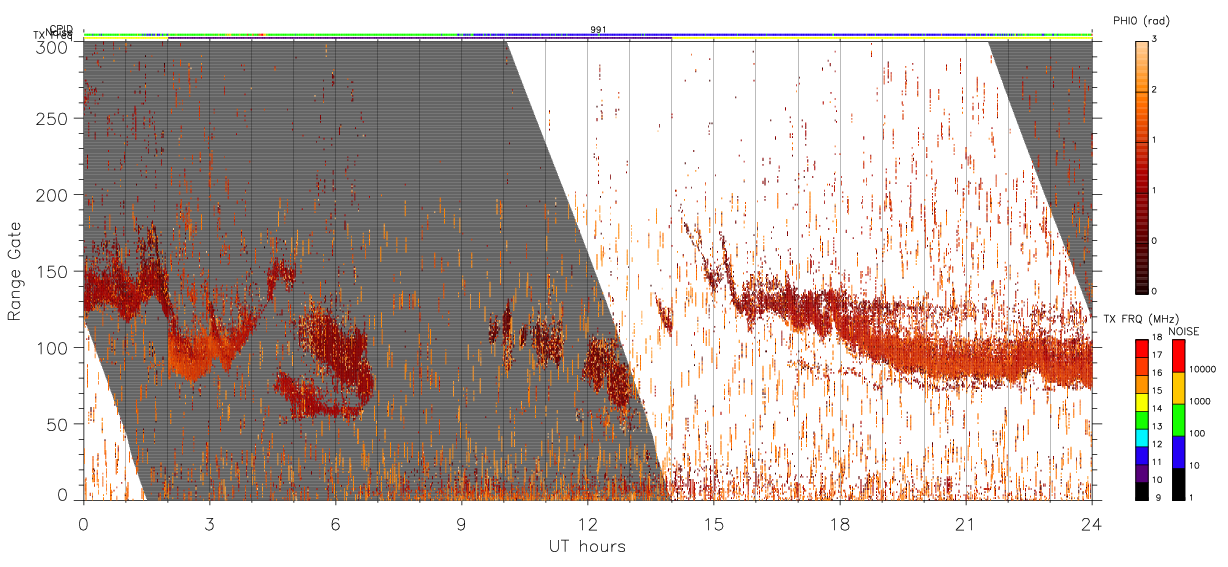Click the '200' tick on Range Gate axis
This screenshot has width=1228, height=567.
[52, 195]
